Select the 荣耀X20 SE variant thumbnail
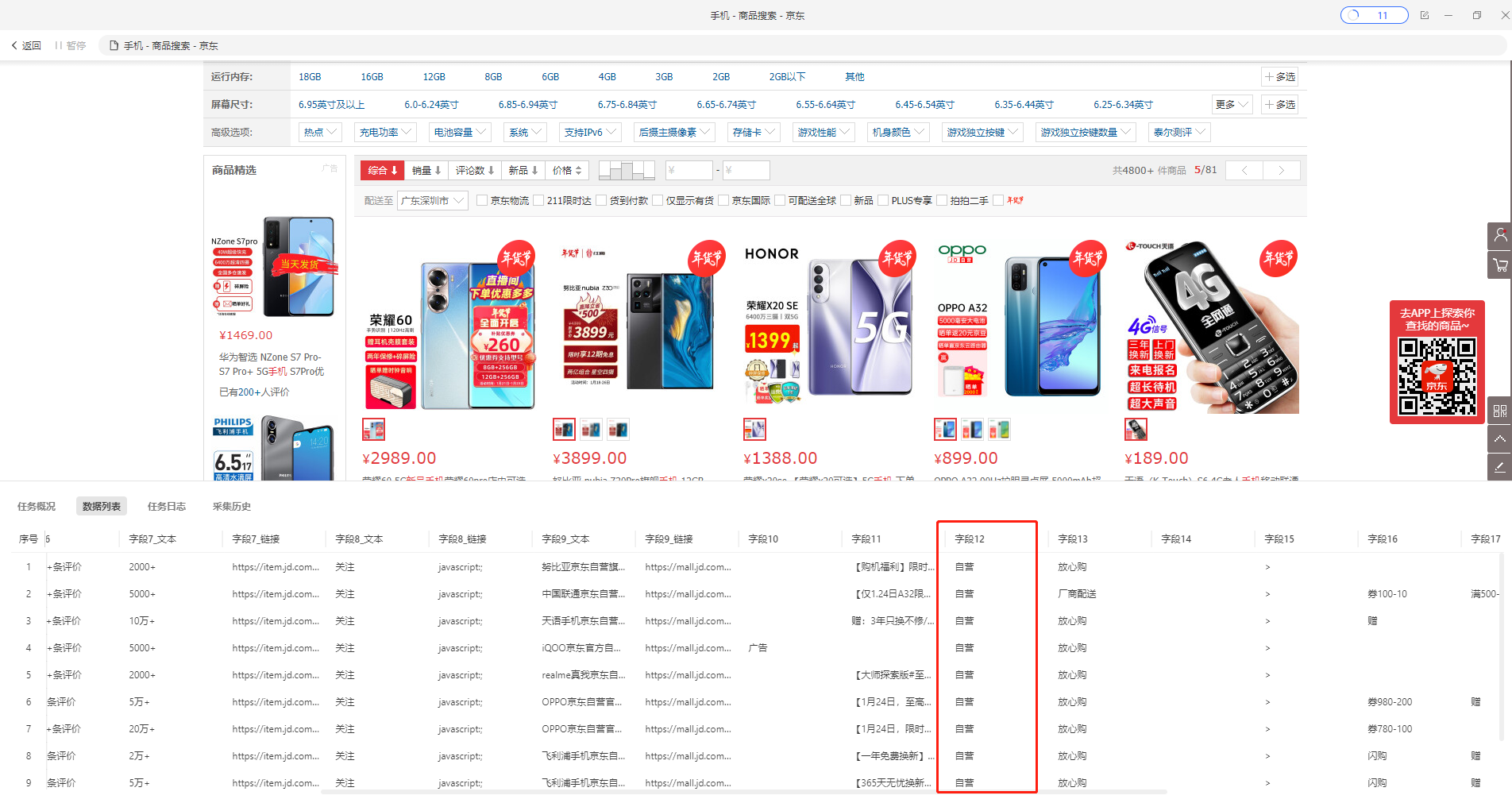Image resolution: width=1512 pixels, height=803 pixels. tap(754, 430)
